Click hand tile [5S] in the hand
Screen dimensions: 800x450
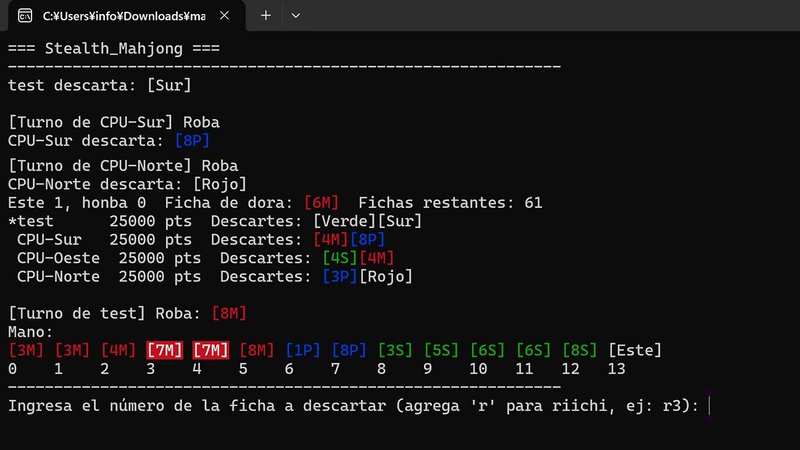(x=441, y=351)
